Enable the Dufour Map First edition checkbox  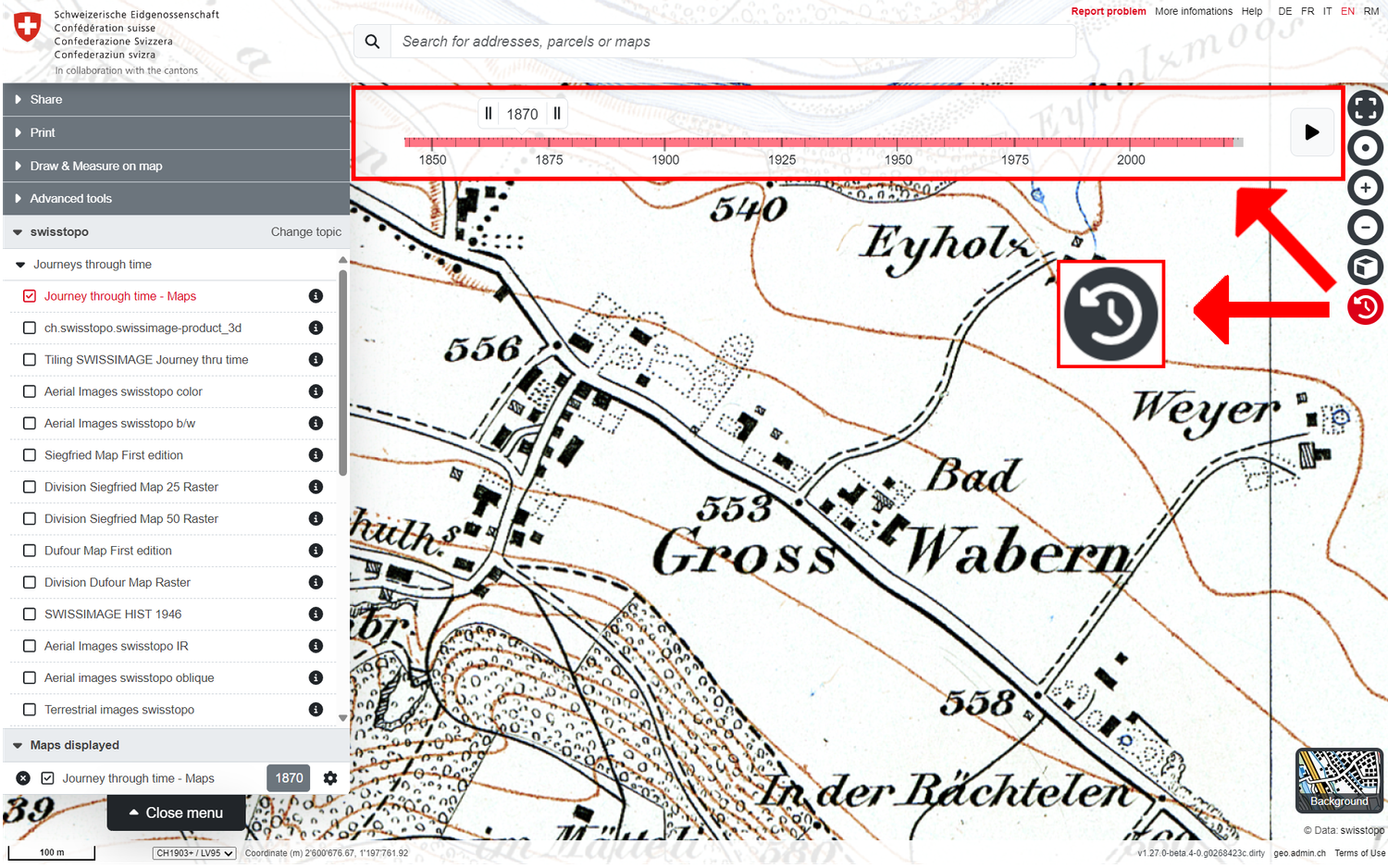(x=30, y=551)
